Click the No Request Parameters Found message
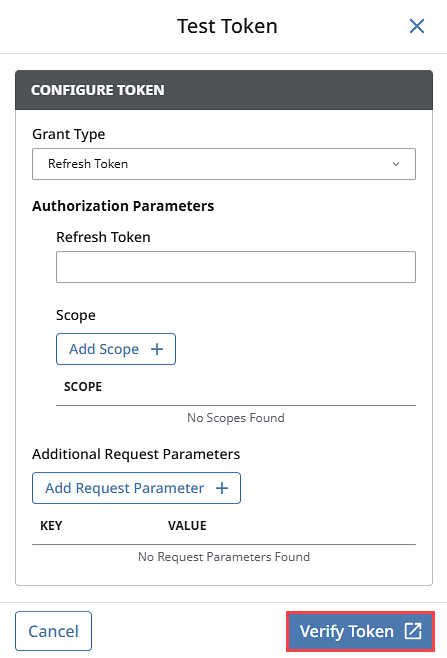The height and width of the screenshot is (658, 447). [224, 557]
